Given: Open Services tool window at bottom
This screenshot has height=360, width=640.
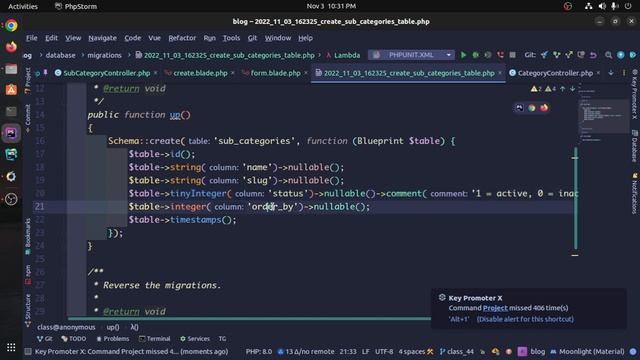Looking at the screenshot, I should tap(195, 339).
